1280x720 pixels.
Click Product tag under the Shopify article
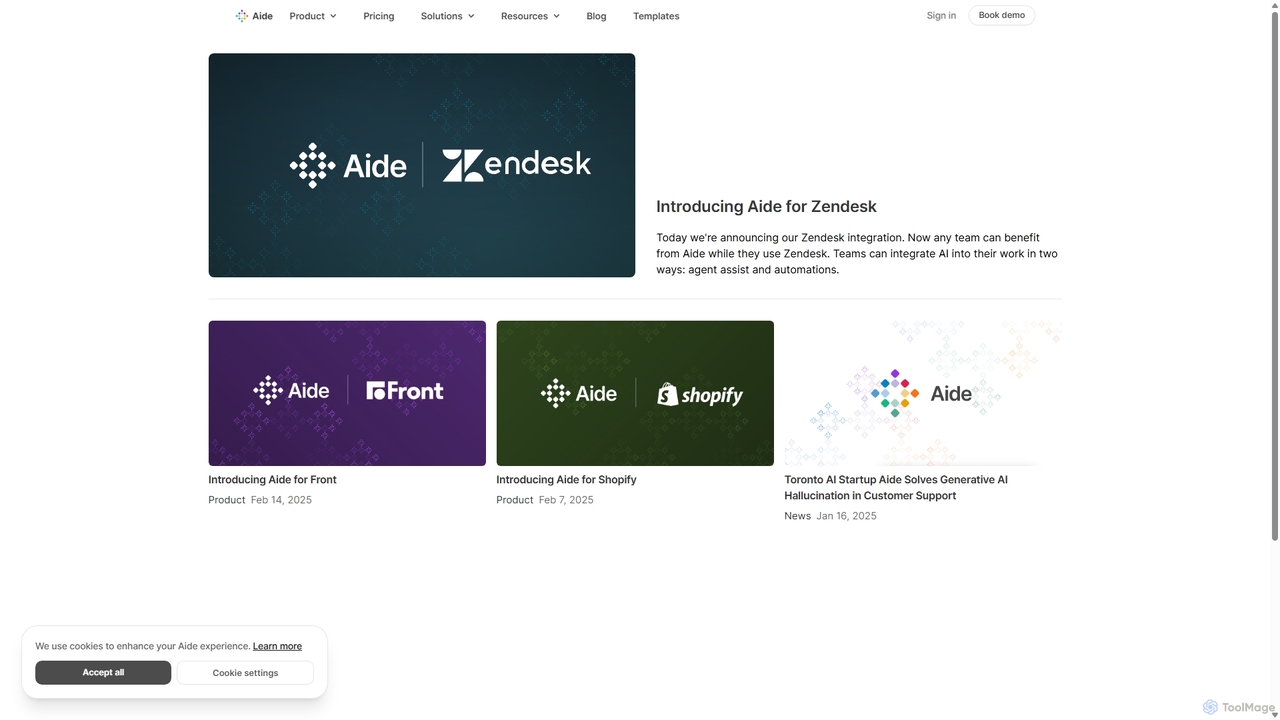pos(515,500)
